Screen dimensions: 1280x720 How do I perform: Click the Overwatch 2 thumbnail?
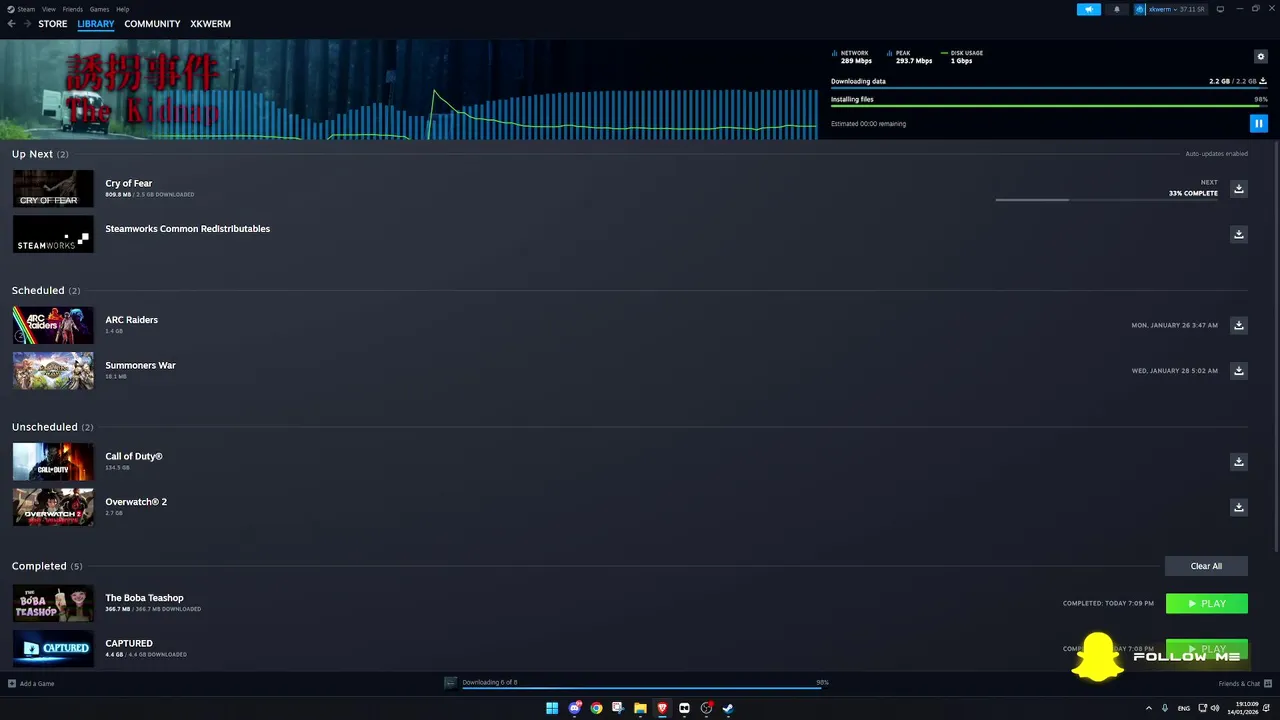pyautogui.click(x=53, y=507)
